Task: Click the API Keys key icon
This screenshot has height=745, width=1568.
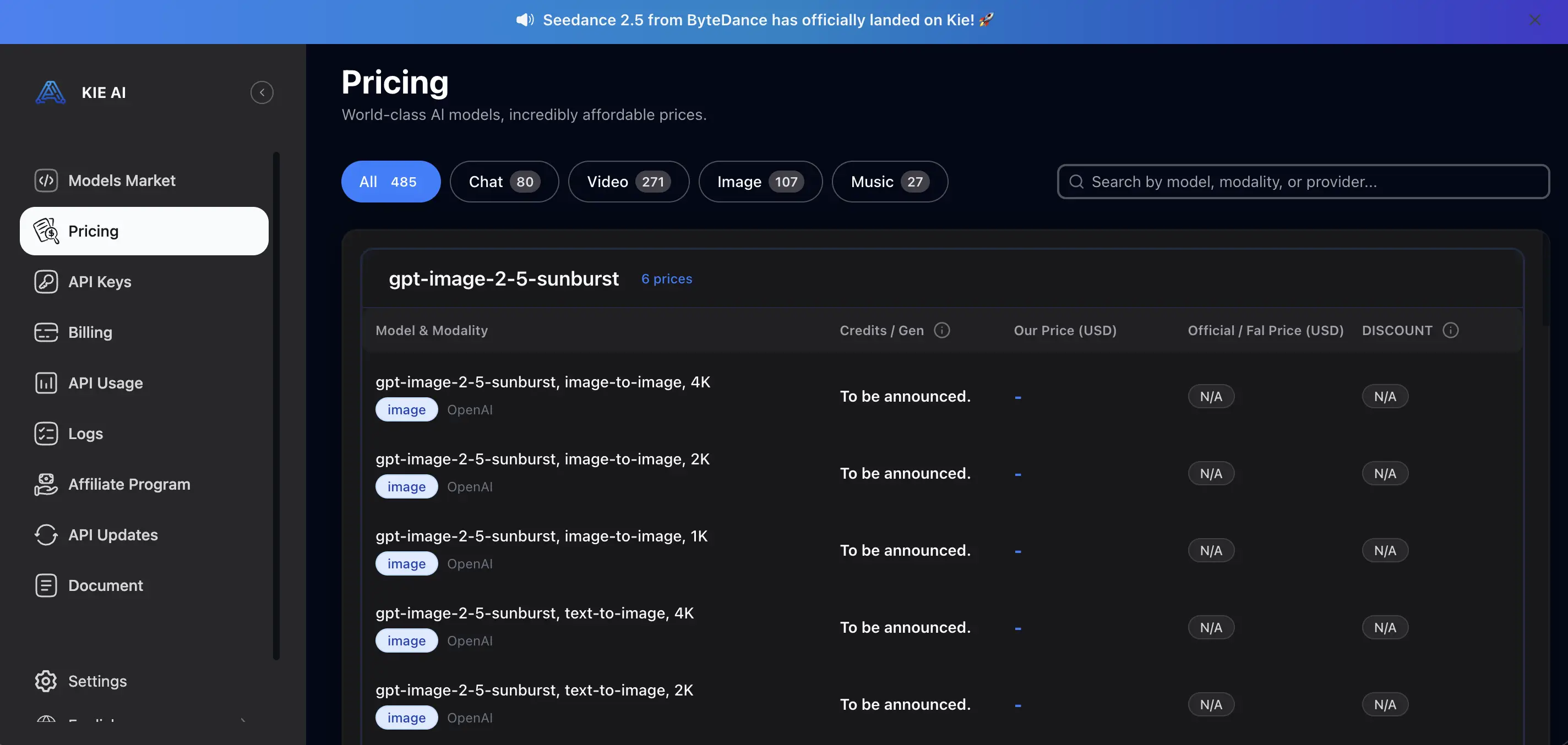Action: (46, 282)
